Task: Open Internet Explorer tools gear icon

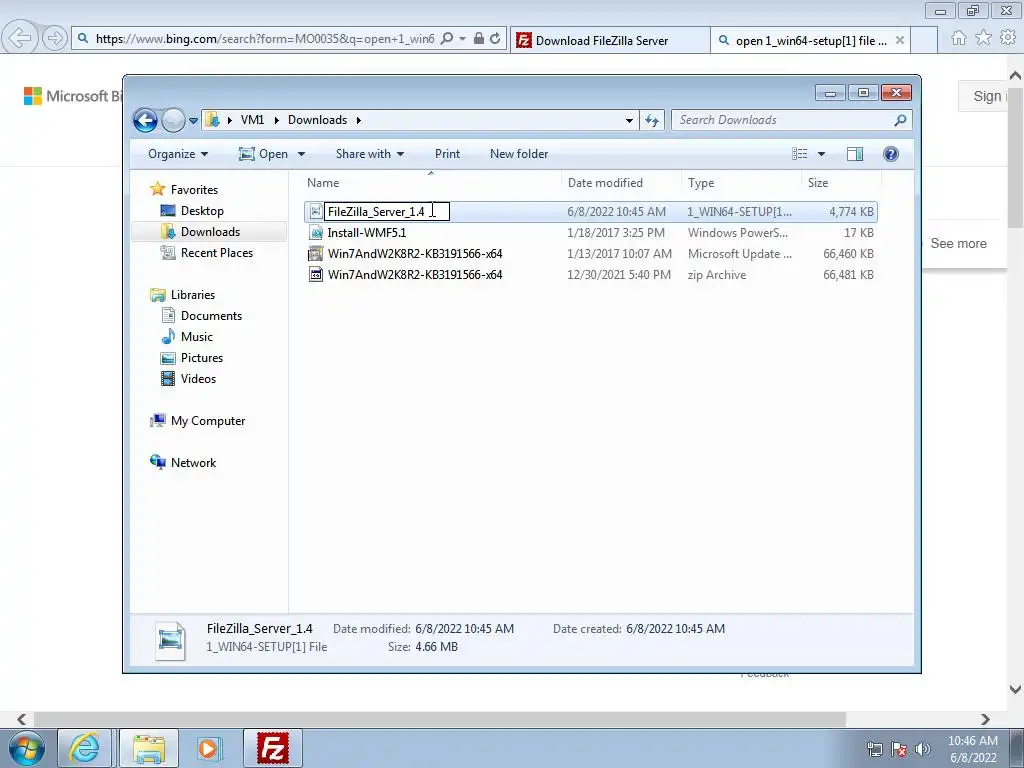Action: pyautogui.click(x=1008, y=38)
